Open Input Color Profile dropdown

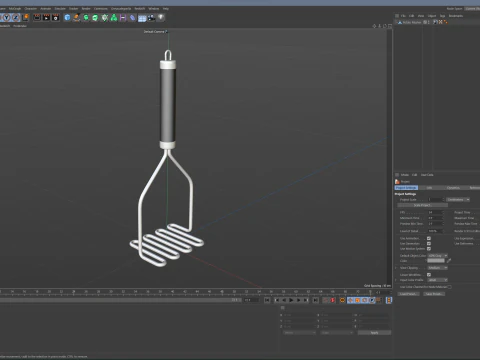pyautogui.click(x=437, y=280)
